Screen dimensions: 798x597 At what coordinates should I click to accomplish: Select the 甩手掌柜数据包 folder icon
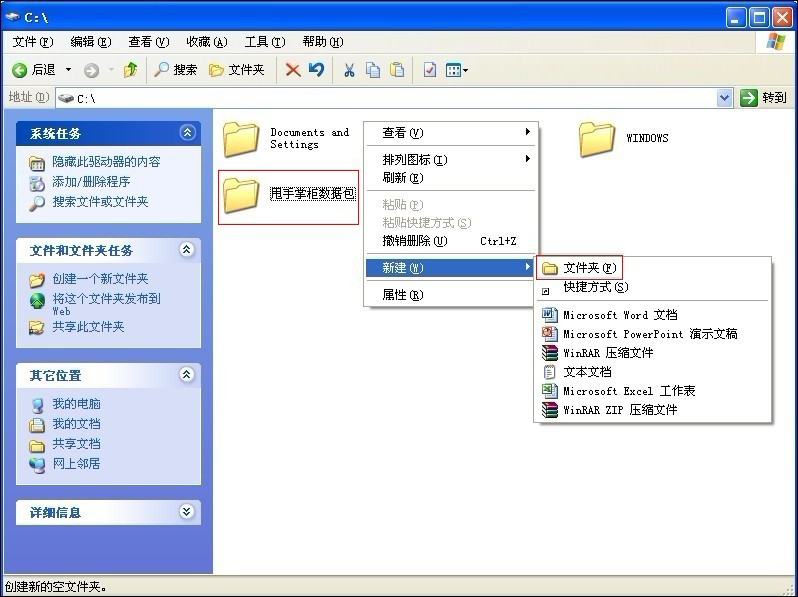241,194
